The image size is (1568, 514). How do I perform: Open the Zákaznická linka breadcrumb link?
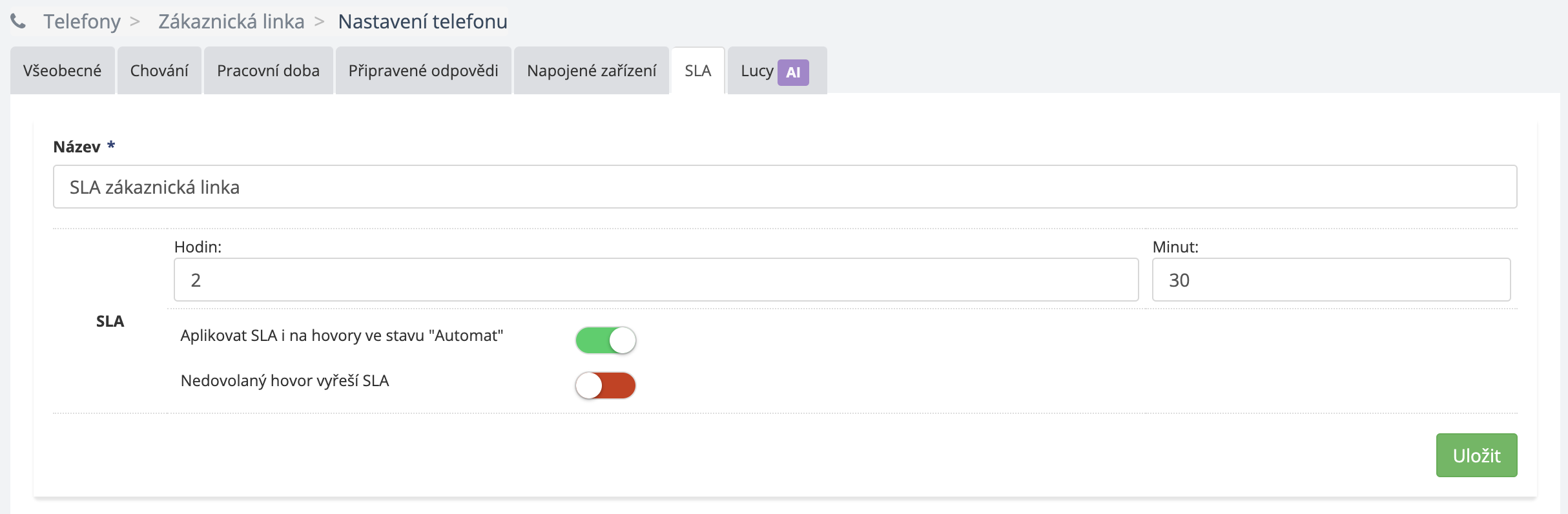click(231, 22)
